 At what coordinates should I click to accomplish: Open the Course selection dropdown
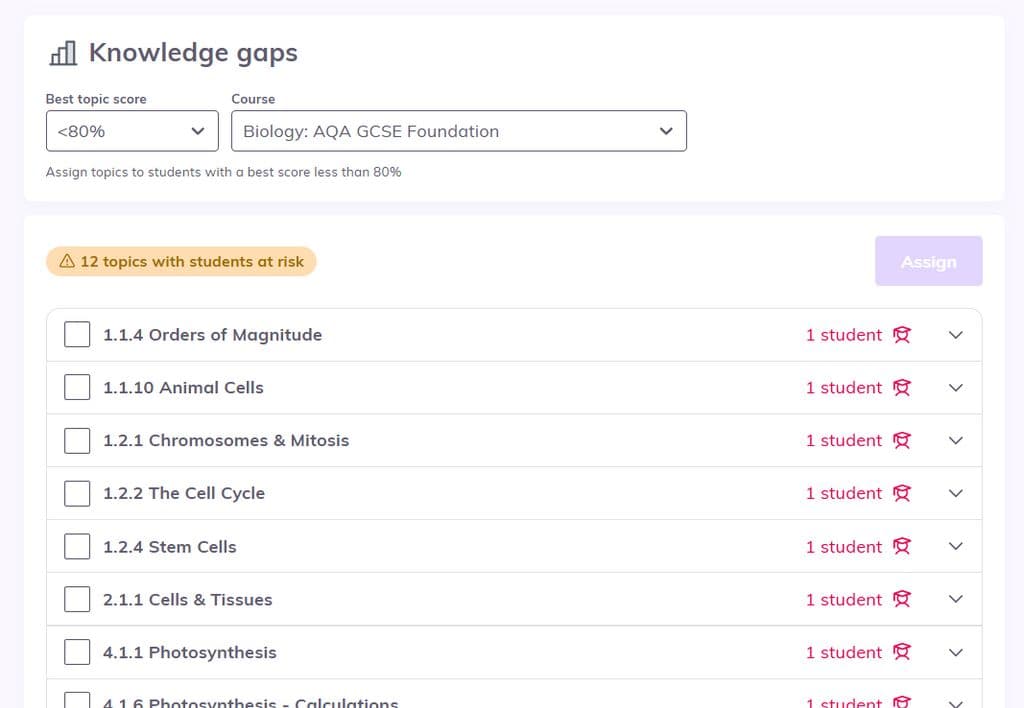tap(458, 130)
